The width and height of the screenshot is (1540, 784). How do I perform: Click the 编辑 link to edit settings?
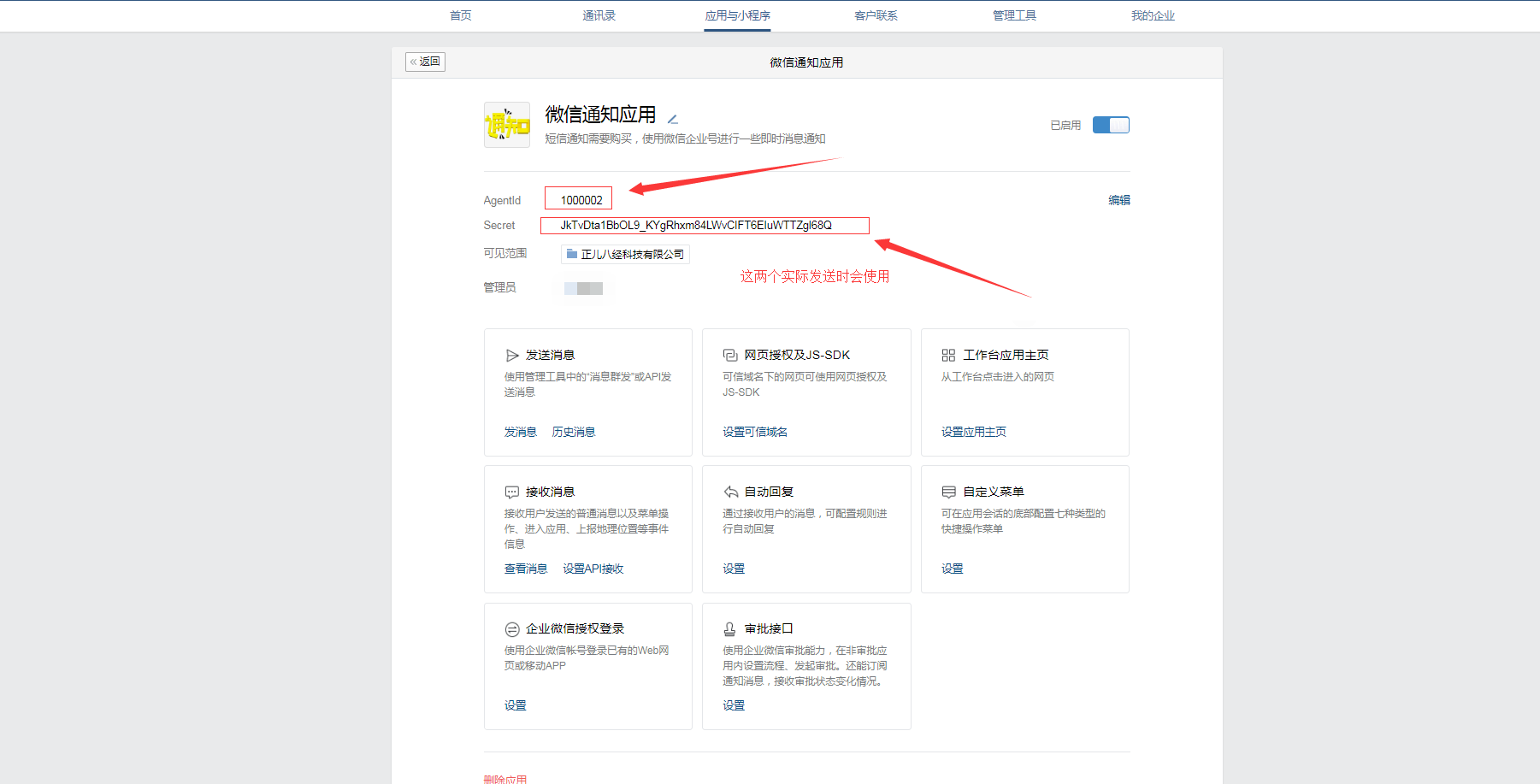[x=1118, y=199]
